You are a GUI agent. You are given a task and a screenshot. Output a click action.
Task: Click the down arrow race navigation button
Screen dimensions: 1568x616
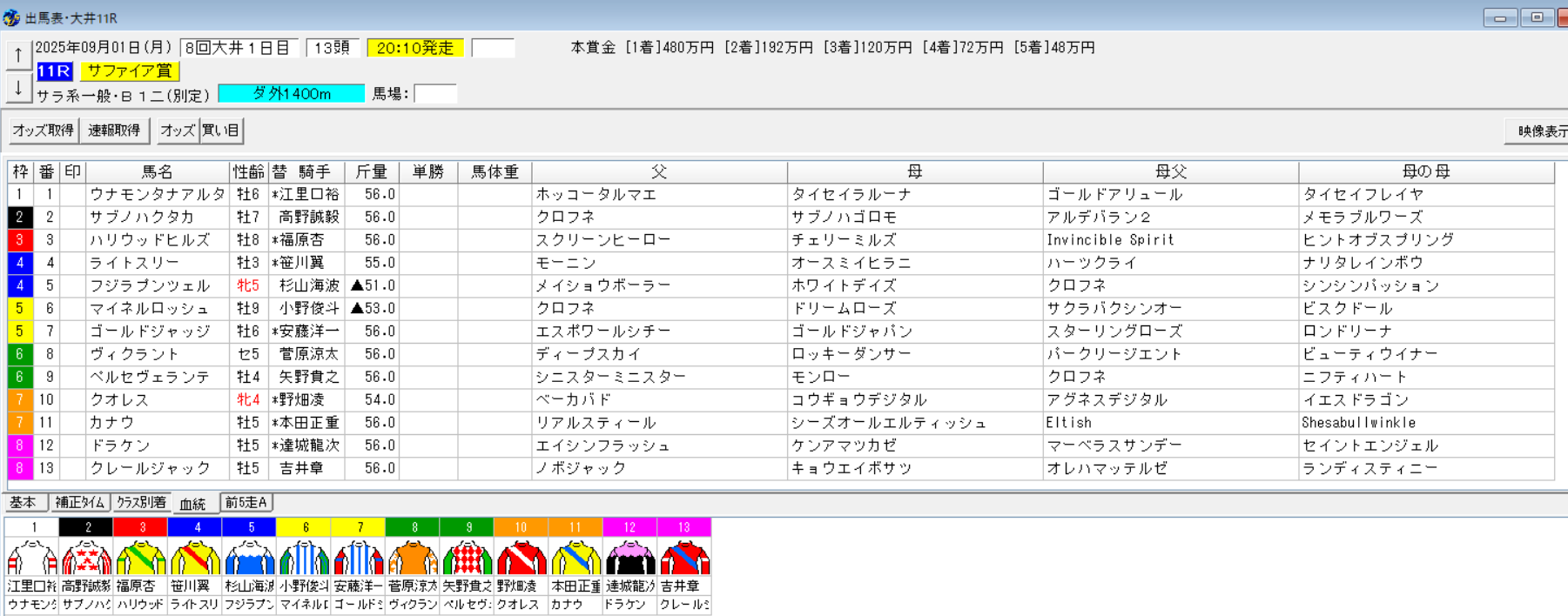(x=18, y=87)
